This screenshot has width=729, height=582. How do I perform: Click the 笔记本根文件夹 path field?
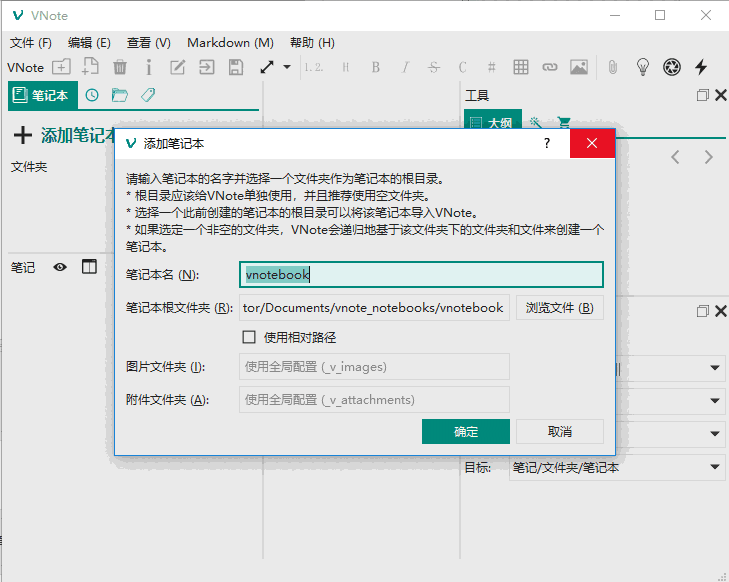point(374,308)
